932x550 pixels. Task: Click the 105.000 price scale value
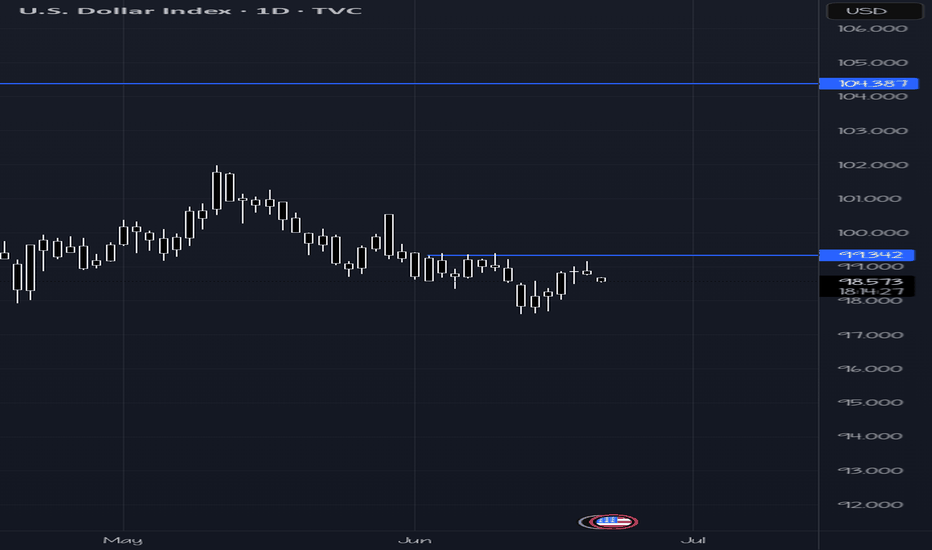pos(873,62)
